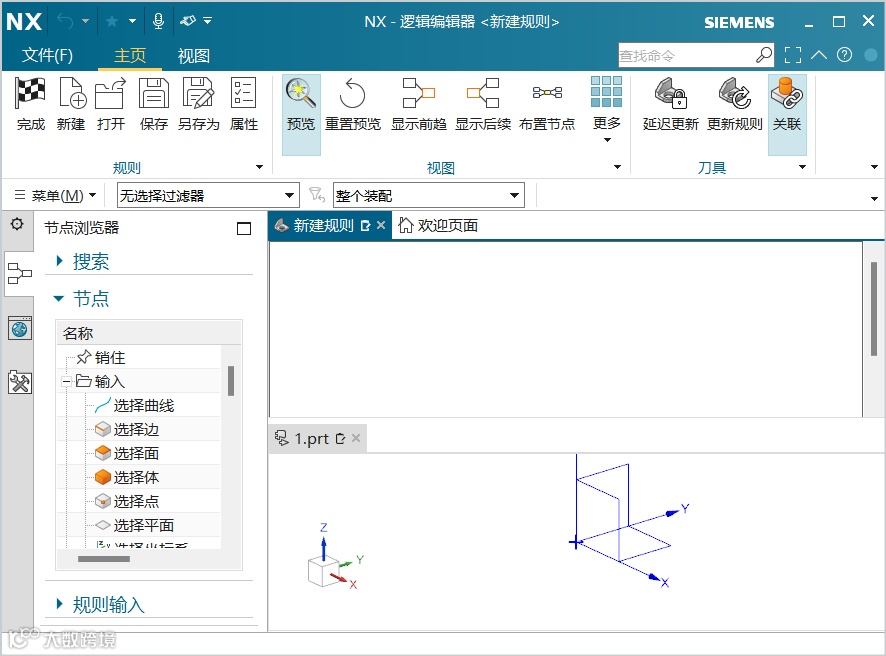Image resolution: width=886 pixels, height=656 pixels.
Task: Expand the 规则输入 section
Action: tap(59, 604)
